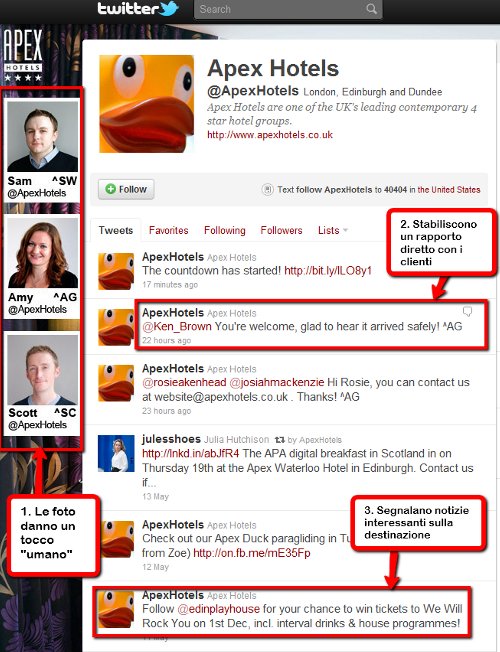
Task: Click the retweet icon on julesshoes tweet
Action: point(280,440)
